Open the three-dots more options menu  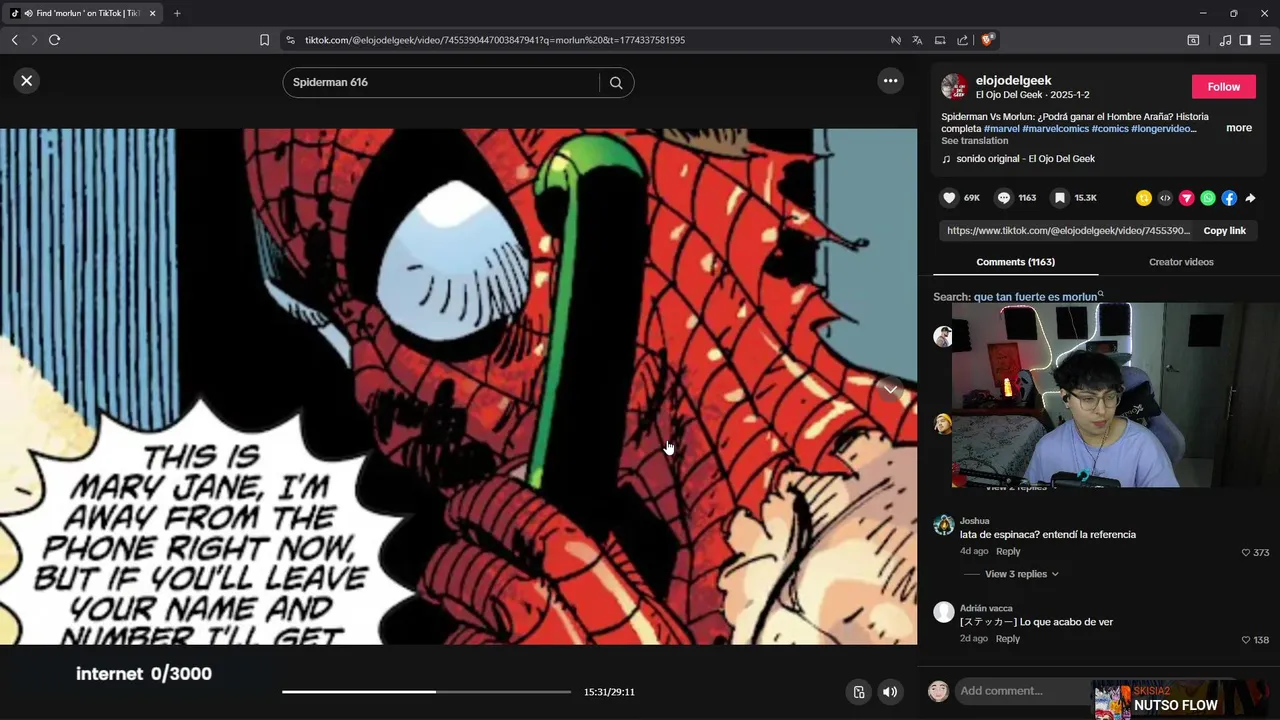click(x=890, y=81)
